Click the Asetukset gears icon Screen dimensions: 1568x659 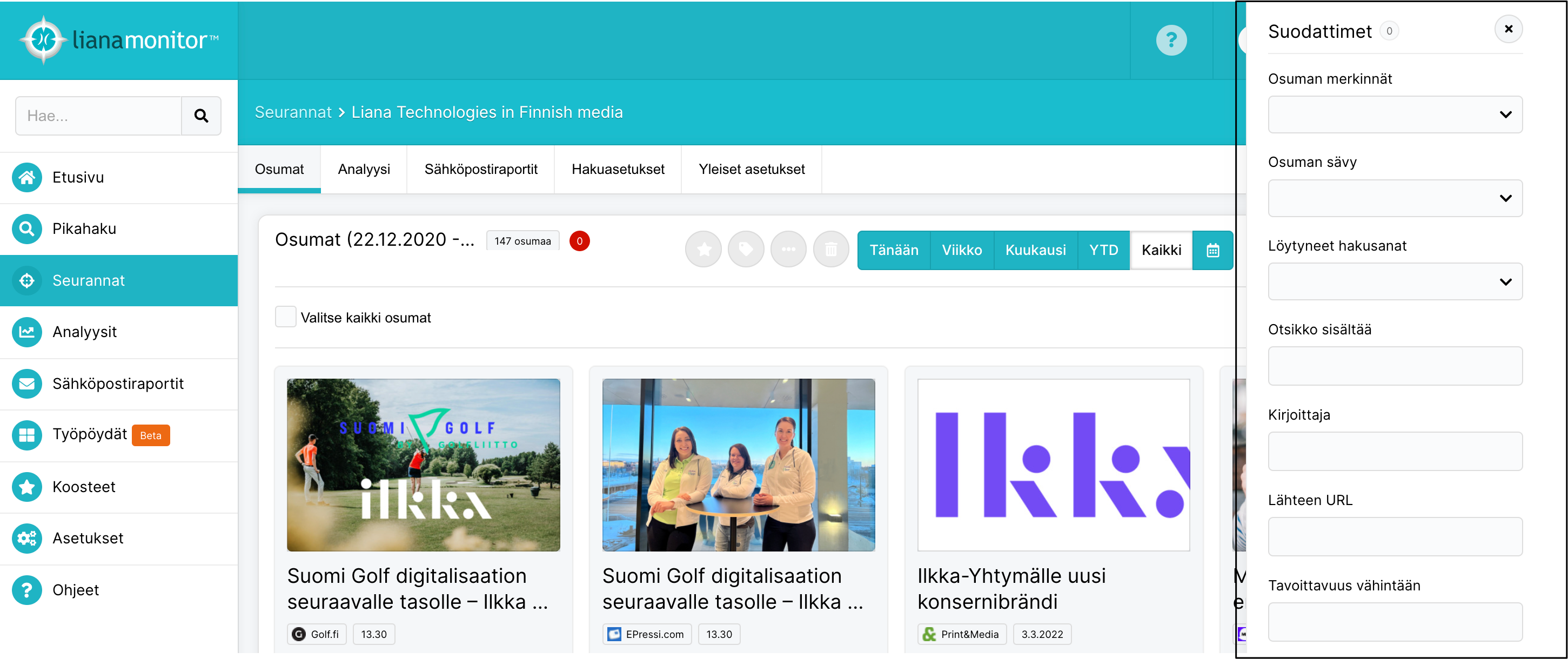point(27,539)
